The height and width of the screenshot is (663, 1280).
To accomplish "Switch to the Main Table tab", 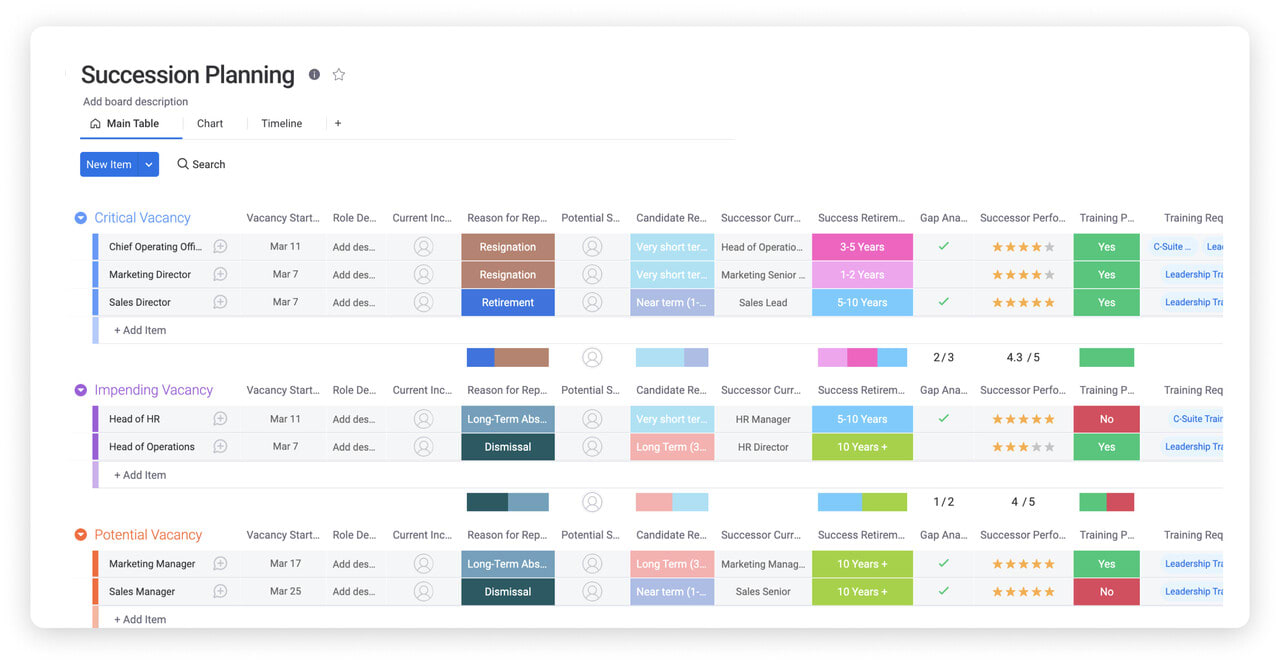I will [x=124, y=124].
